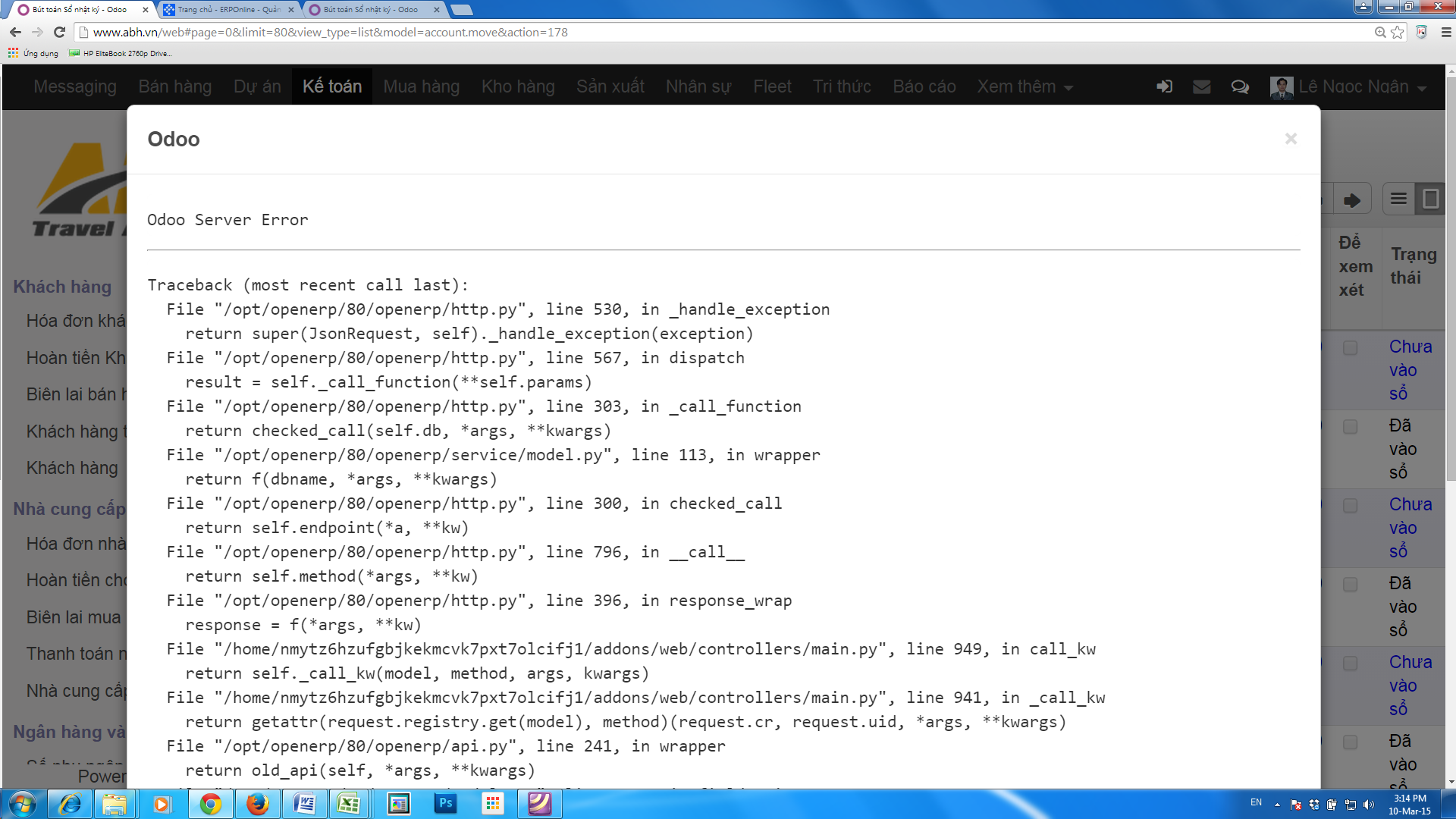Viewport: 1456px width, 819px height.
Task: Open the chat bubbles icon in navbar
Action: [1240, 86]
